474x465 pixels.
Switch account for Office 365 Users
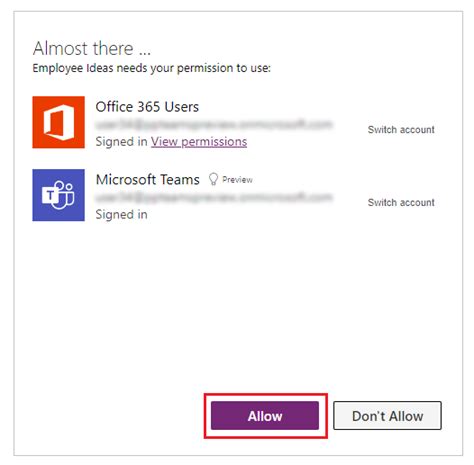[x=401, y=130]
